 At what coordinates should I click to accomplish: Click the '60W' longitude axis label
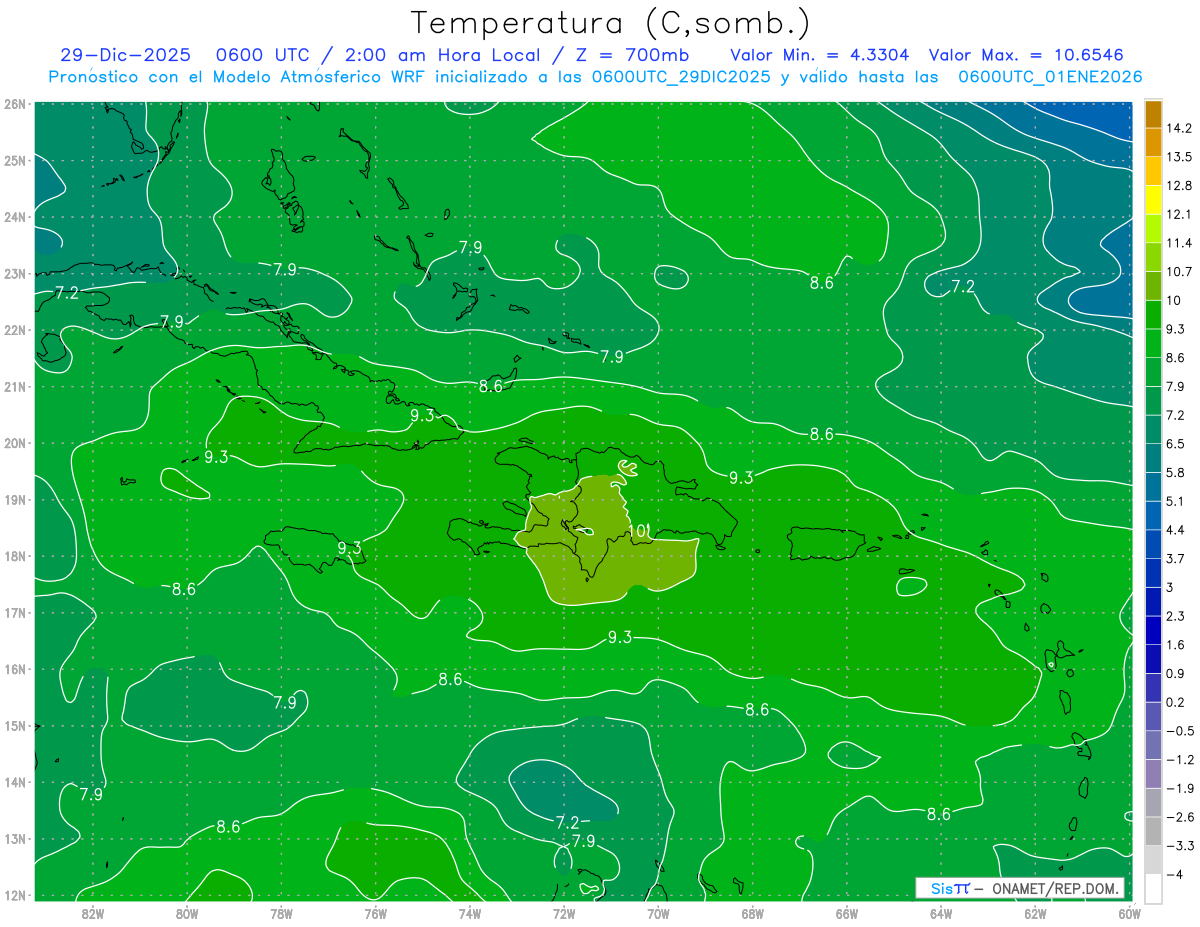tap(1129, 913)
